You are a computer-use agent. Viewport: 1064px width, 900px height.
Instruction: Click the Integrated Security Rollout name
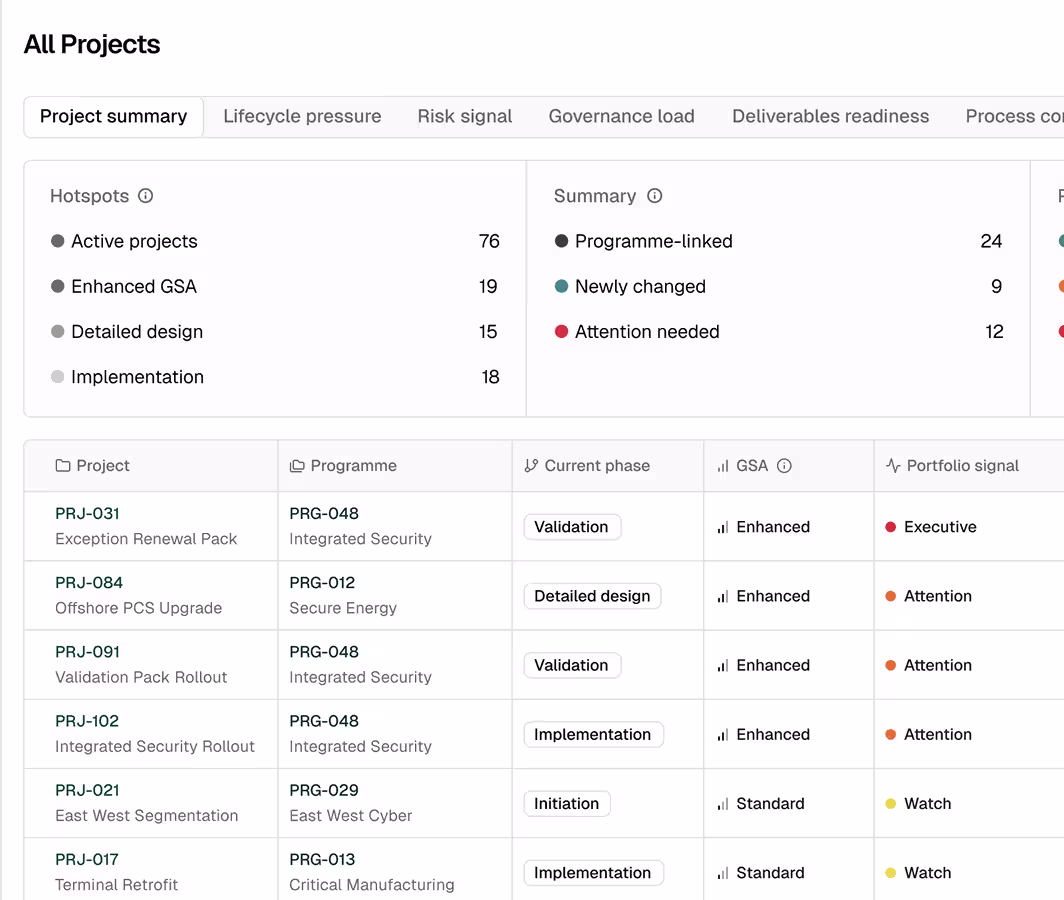point(155,747)
